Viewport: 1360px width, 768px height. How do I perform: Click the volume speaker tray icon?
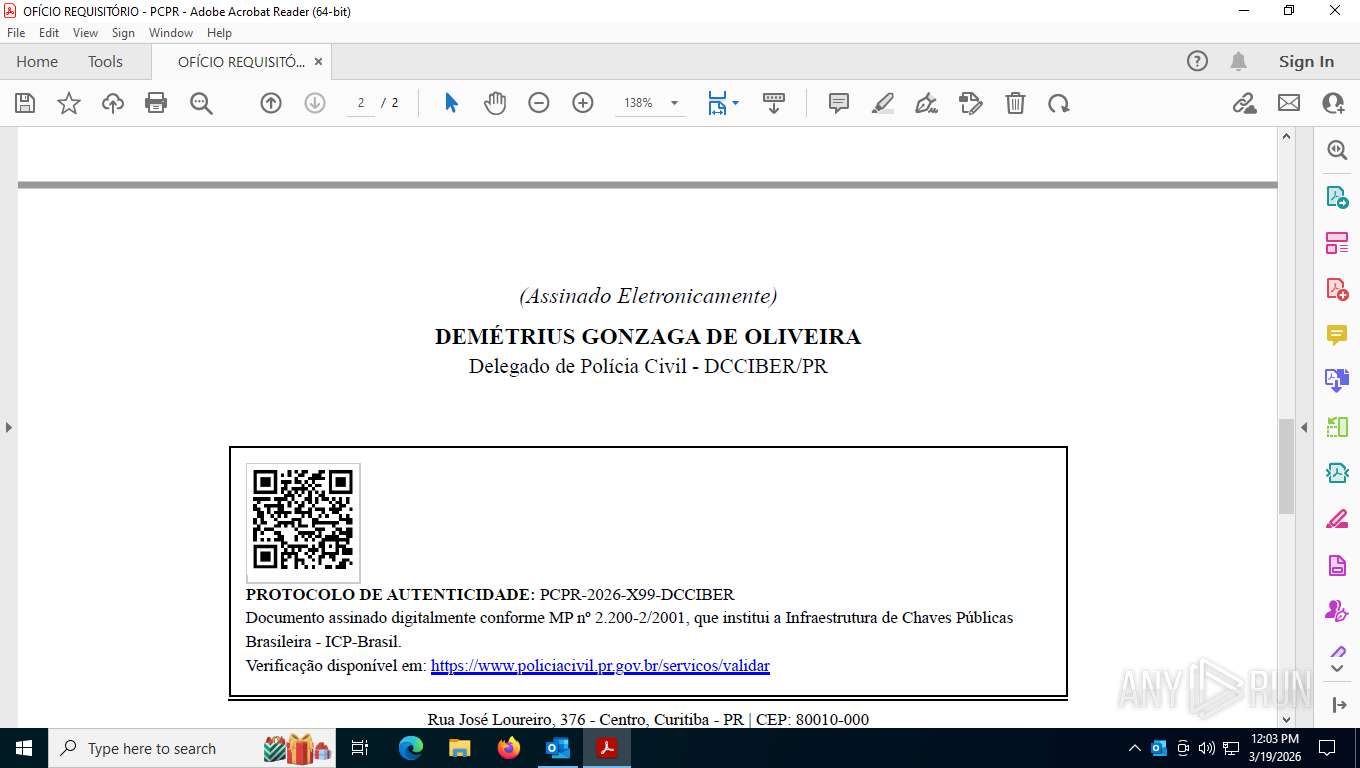1206,748
